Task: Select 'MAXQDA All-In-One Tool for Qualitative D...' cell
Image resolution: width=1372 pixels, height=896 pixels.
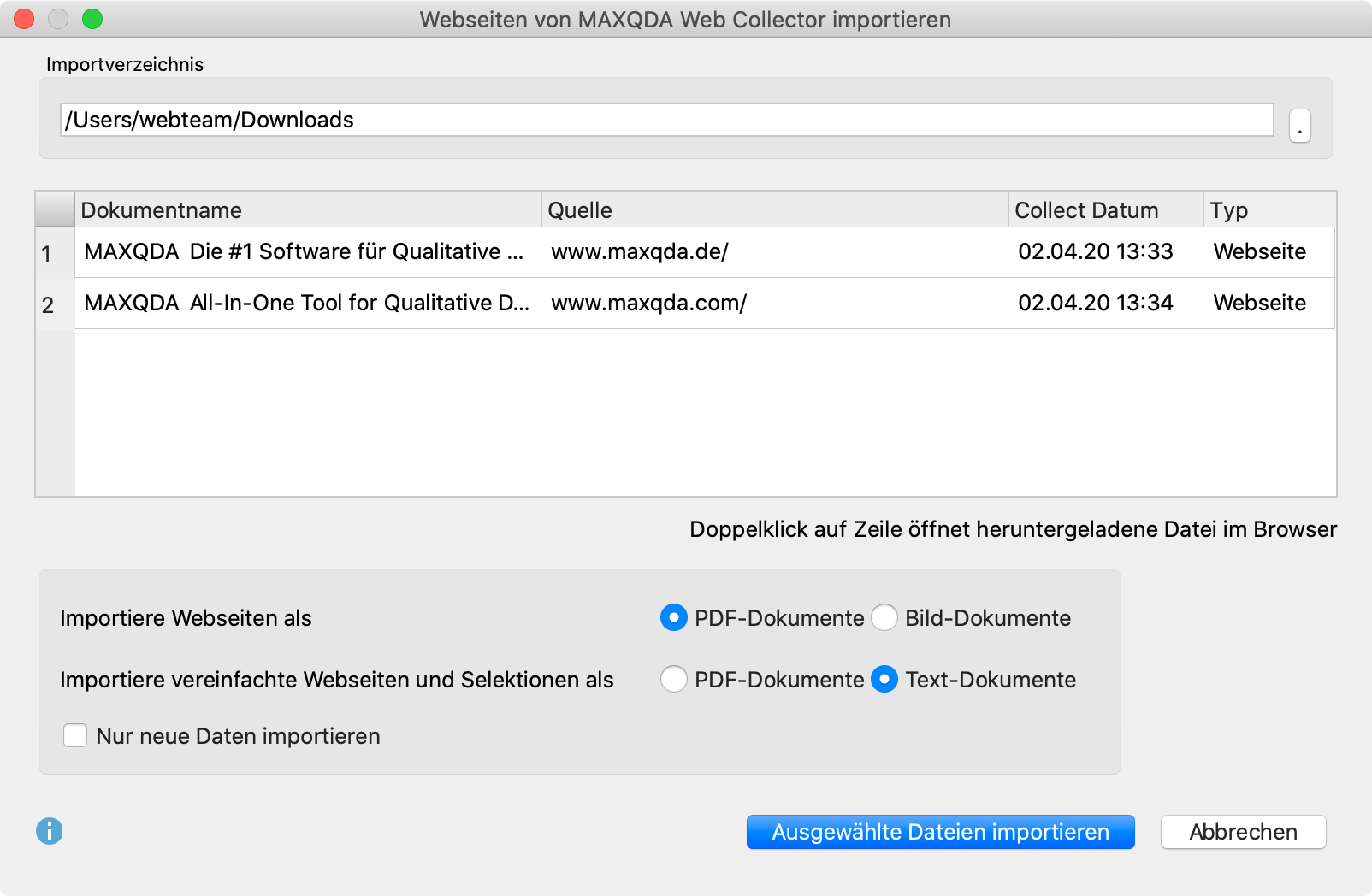Action: click(308, 304)
